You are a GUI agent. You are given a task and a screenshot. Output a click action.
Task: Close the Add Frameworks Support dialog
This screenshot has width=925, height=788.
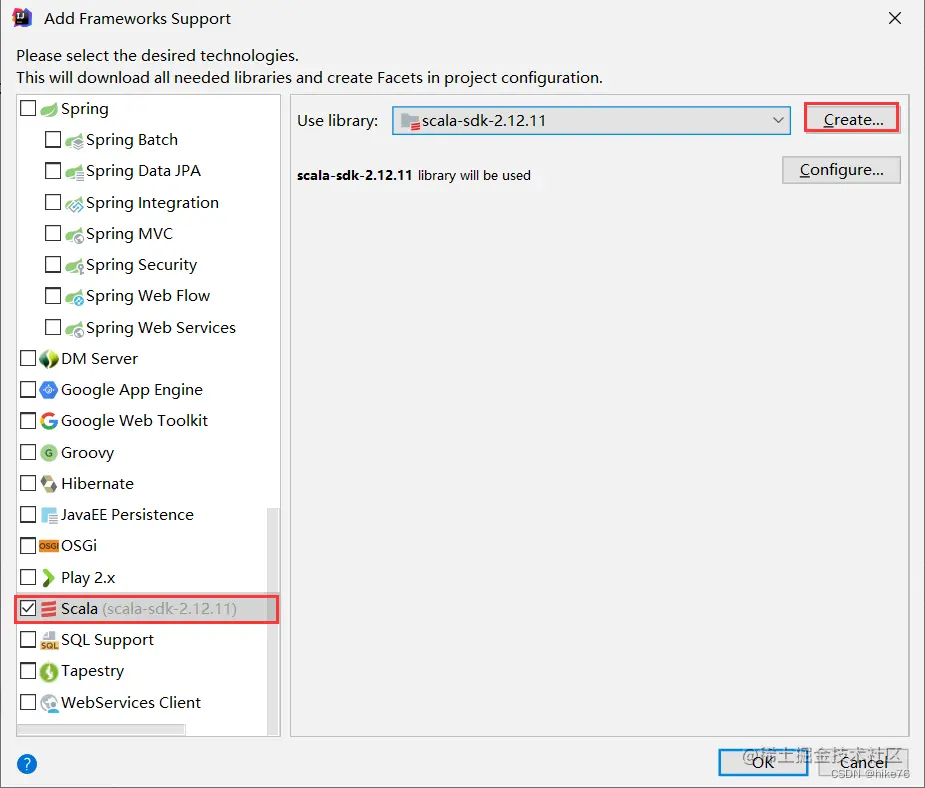pyautogui.click(x=895, y=18)
